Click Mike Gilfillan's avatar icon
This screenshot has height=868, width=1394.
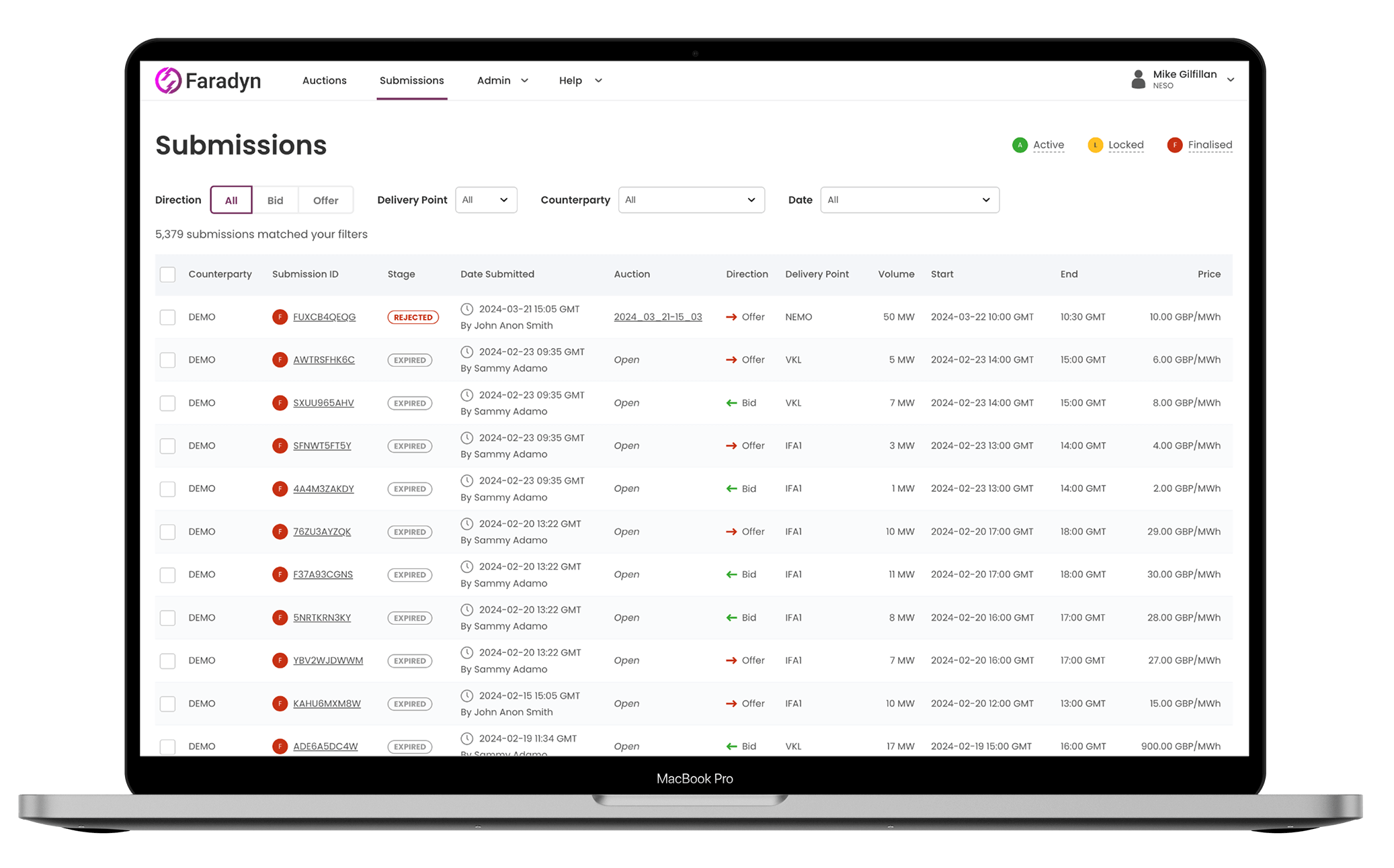click(x=1138, y=79)
